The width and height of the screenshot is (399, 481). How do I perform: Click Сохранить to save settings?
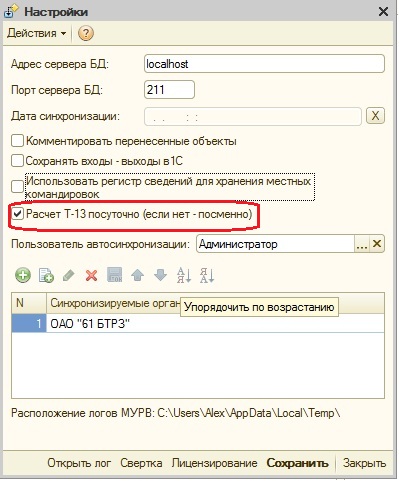pos(297,463)
